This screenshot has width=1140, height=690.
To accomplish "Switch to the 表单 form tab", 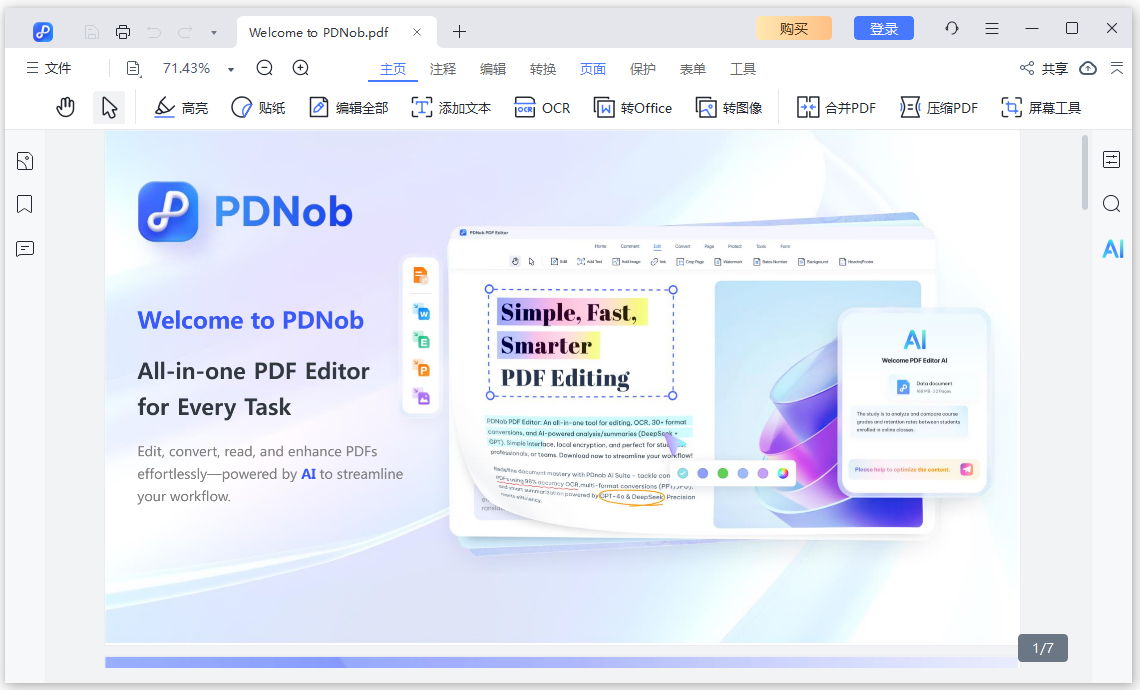I will 693,69.
